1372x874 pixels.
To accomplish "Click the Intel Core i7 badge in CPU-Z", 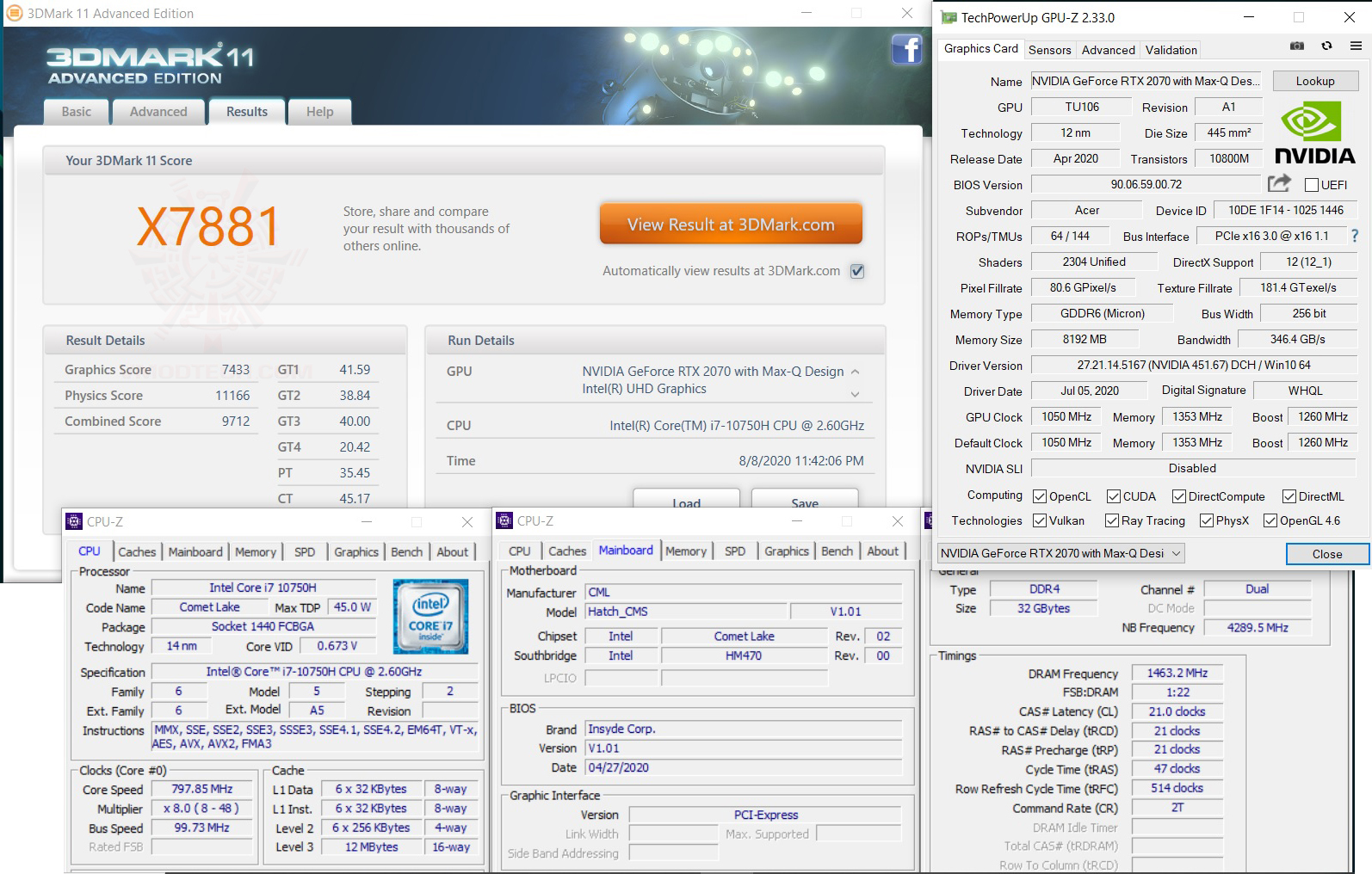I will (x=430, y=616).
